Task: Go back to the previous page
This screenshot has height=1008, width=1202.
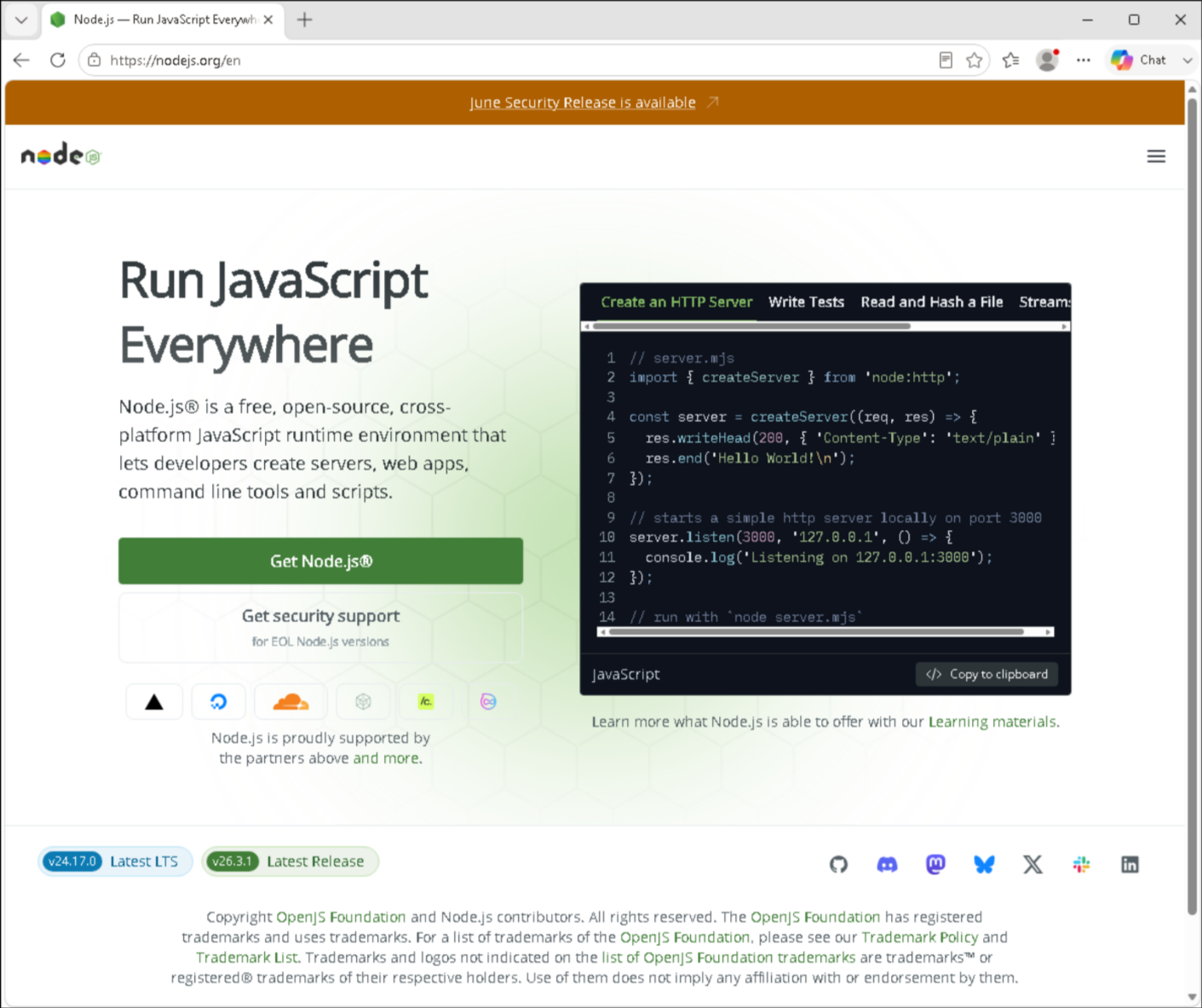Action: [x=21, y=60]
